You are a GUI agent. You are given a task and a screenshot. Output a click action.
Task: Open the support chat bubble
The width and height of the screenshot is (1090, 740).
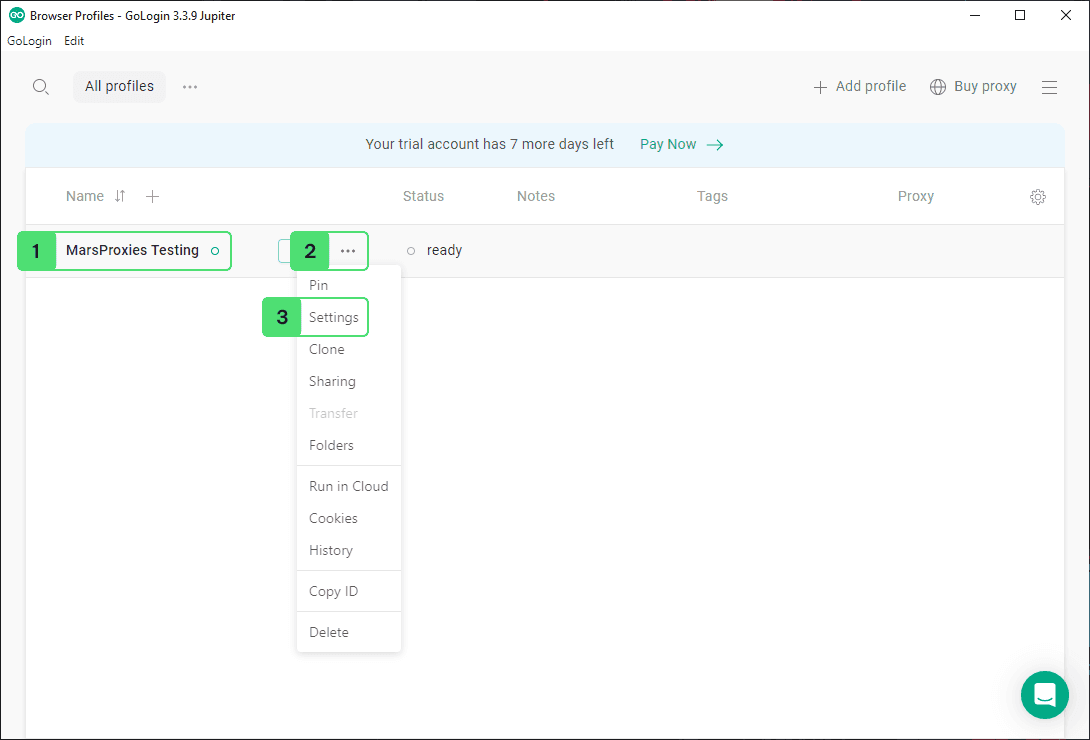1044,694
